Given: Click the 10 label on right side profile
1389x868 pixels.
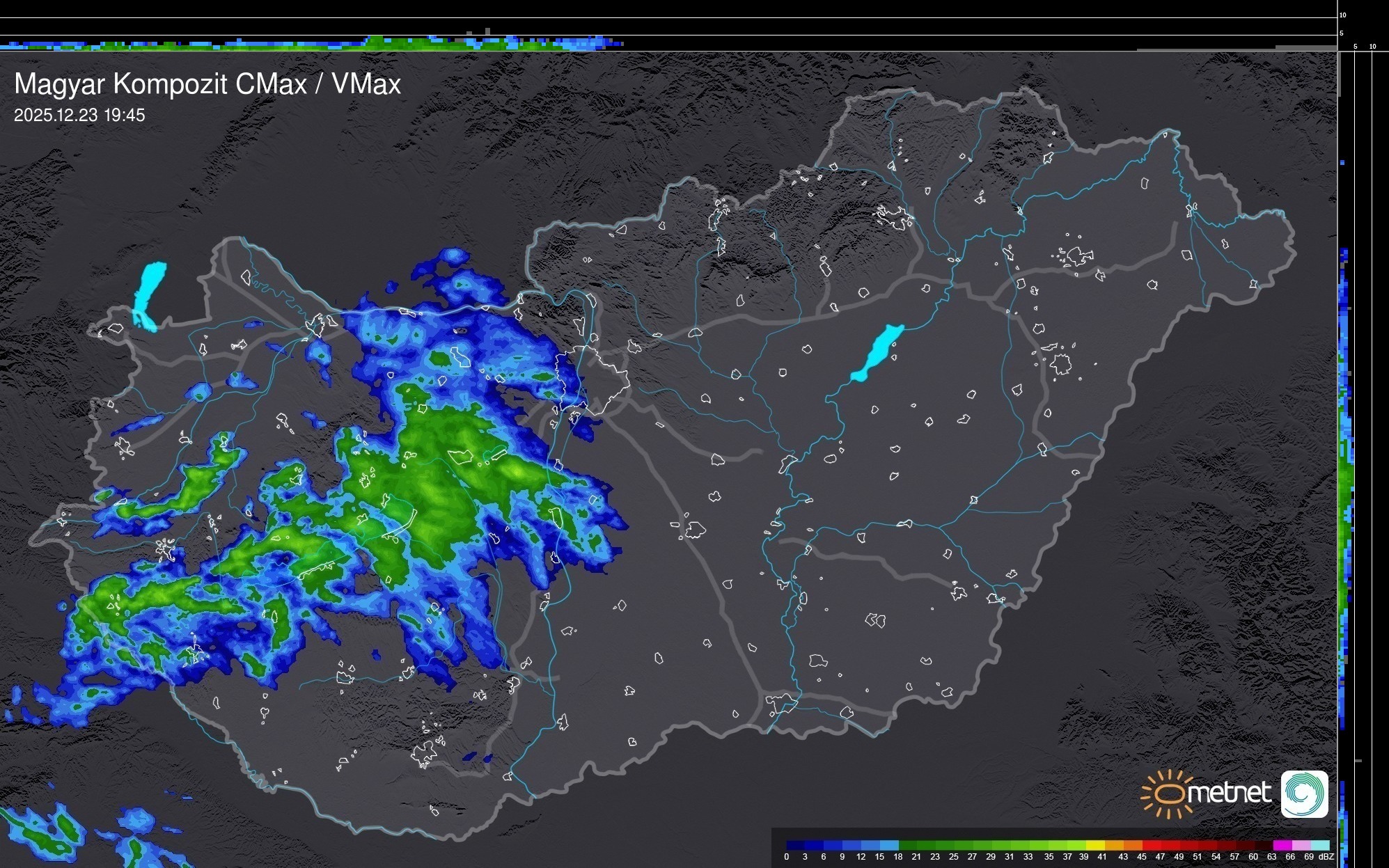Looking at the screenshot, I should click(1373, 47).
